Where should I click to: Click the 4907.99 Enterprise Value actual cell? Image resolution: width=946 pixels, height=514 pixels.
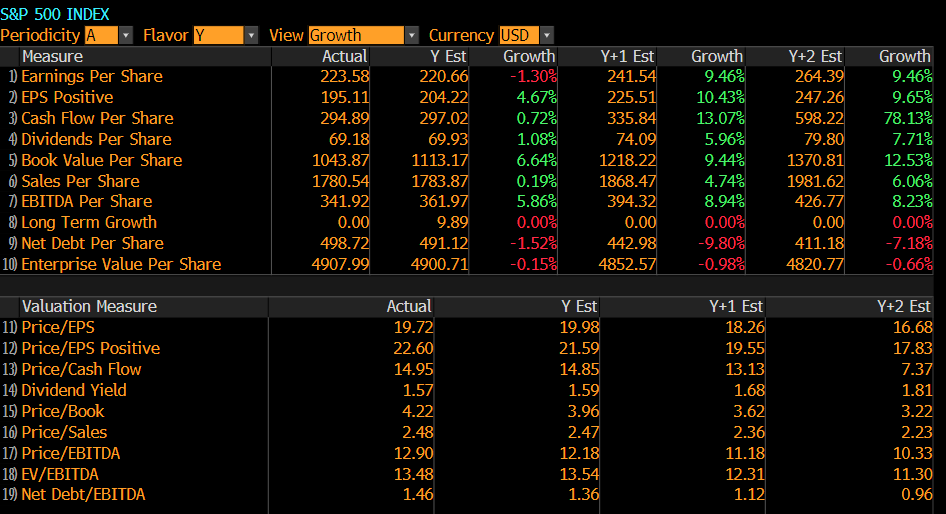tap(340, 265)
